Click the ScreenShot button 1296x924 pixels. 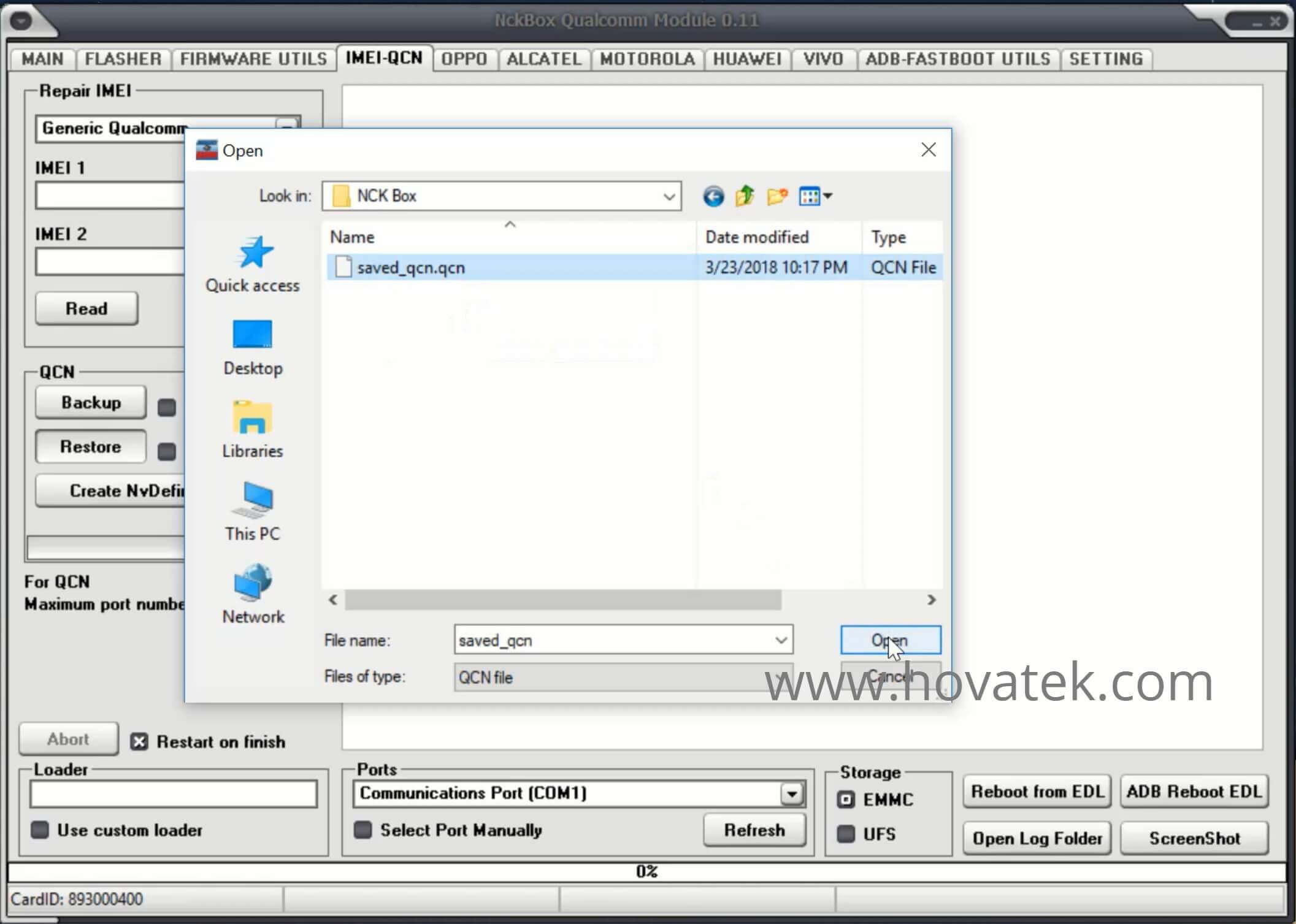(x=1194, y=838)
